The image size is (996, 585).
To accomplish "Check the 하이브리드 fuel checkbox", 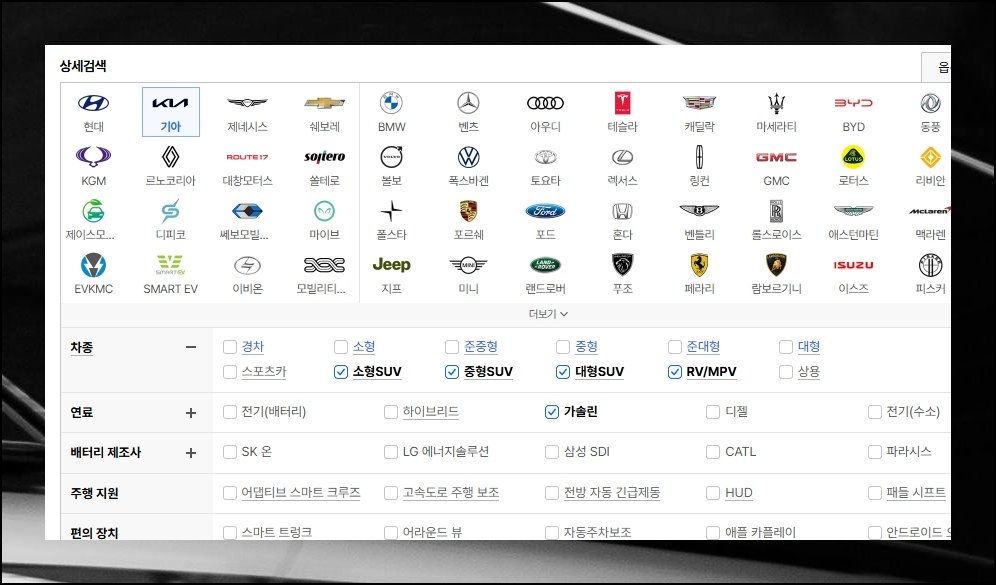I will click(391, 412).
